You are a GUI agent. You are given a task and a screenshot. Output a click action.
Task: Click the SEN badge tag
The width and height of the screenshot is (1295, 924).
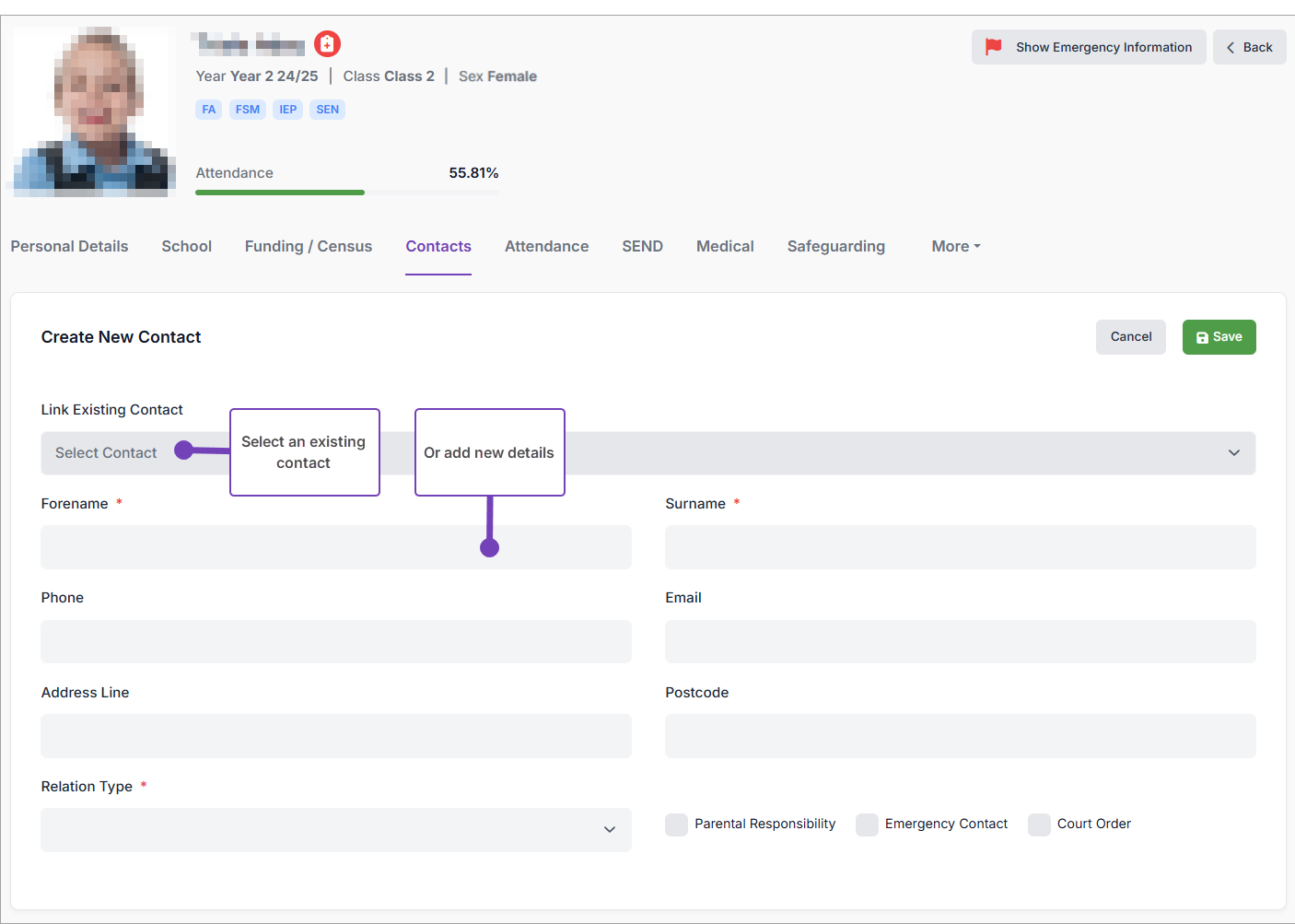click(327, 110)
